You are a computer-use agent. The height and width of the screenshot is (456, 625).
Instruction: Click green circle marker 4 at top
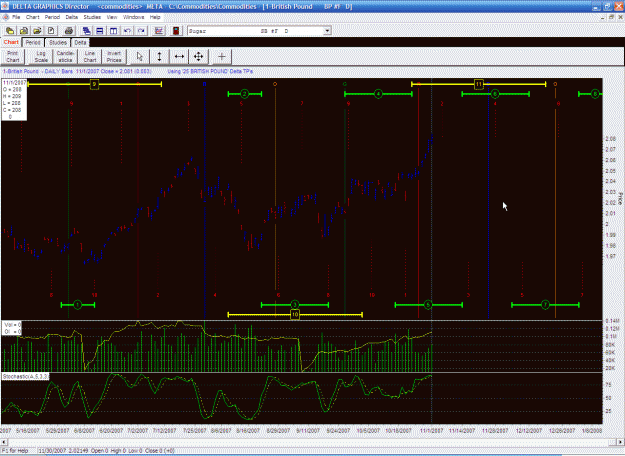378,94
